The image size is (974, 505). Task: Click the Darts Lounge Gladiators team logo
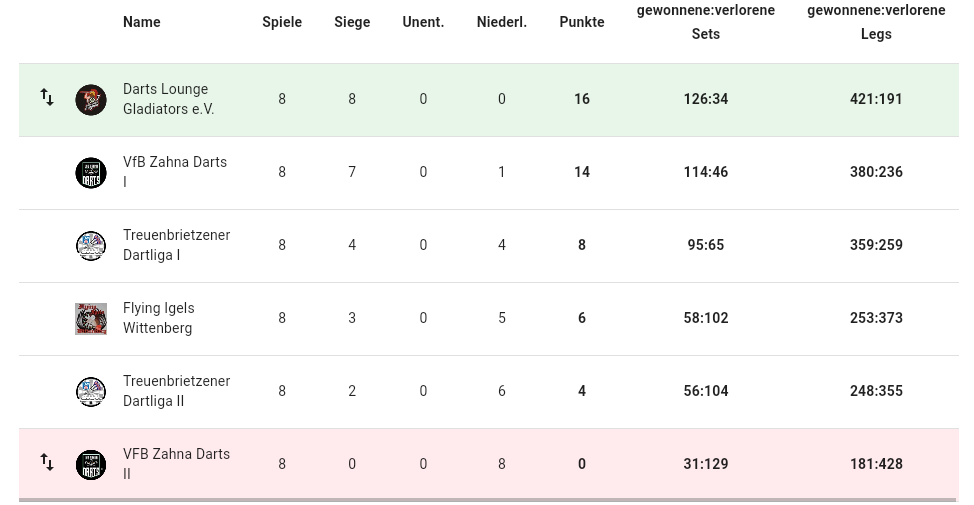pos(91,99)
